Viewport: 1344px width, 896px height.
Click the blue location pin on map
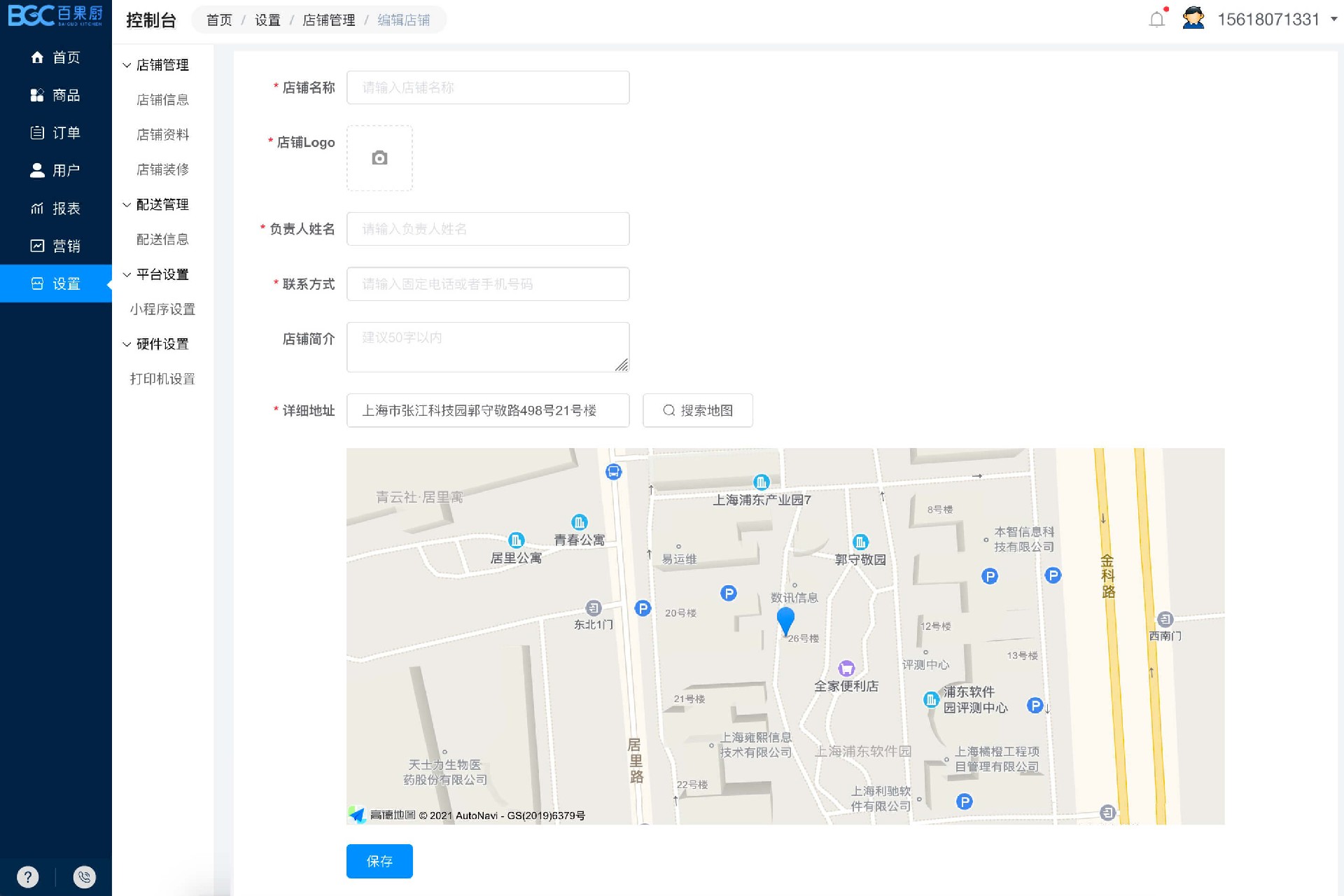click(x=785, y=621)
